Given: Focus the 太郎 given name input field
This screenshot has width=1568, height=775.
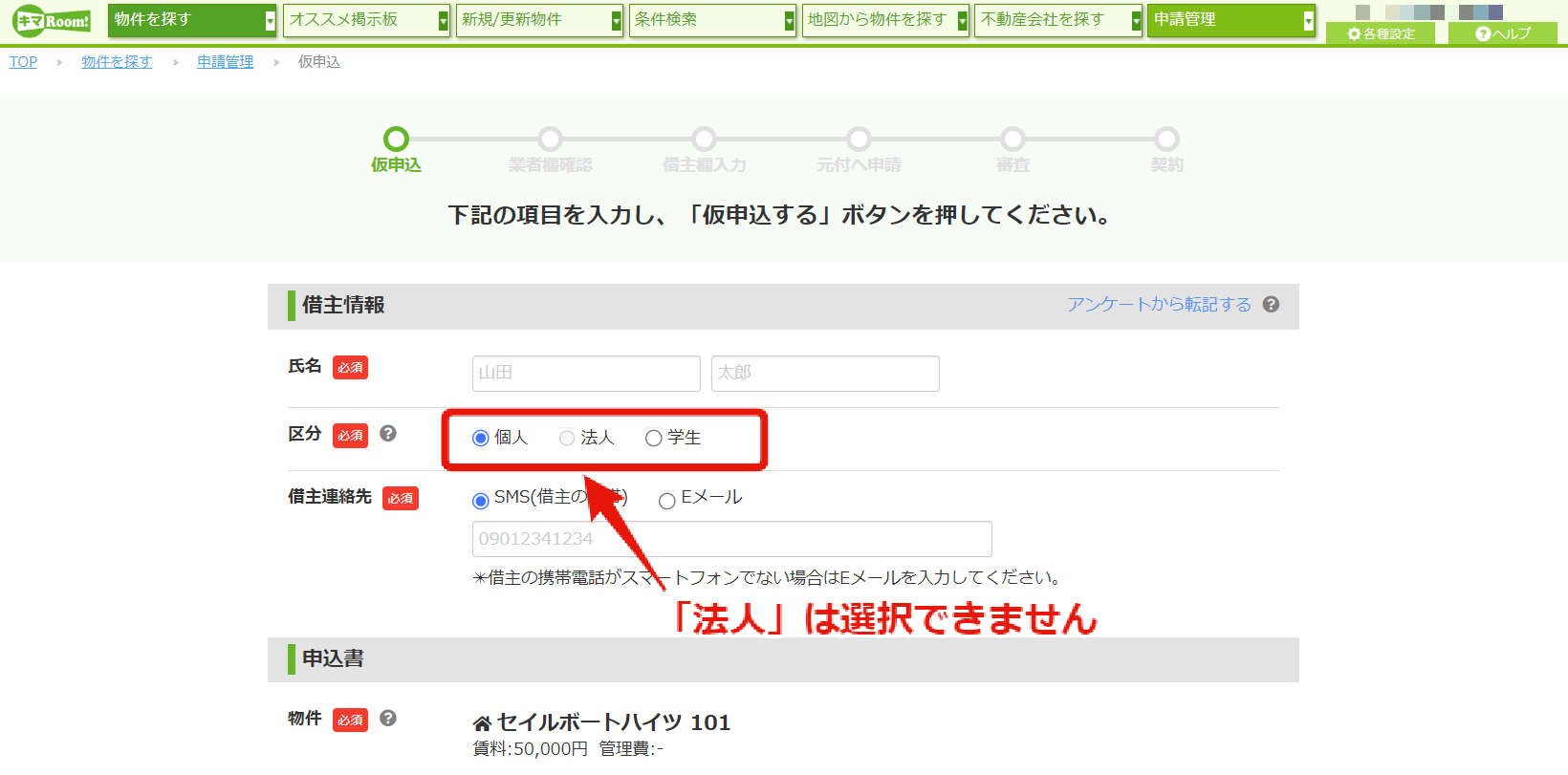Looking at the screenshot, I should click(x=825, y=374).
